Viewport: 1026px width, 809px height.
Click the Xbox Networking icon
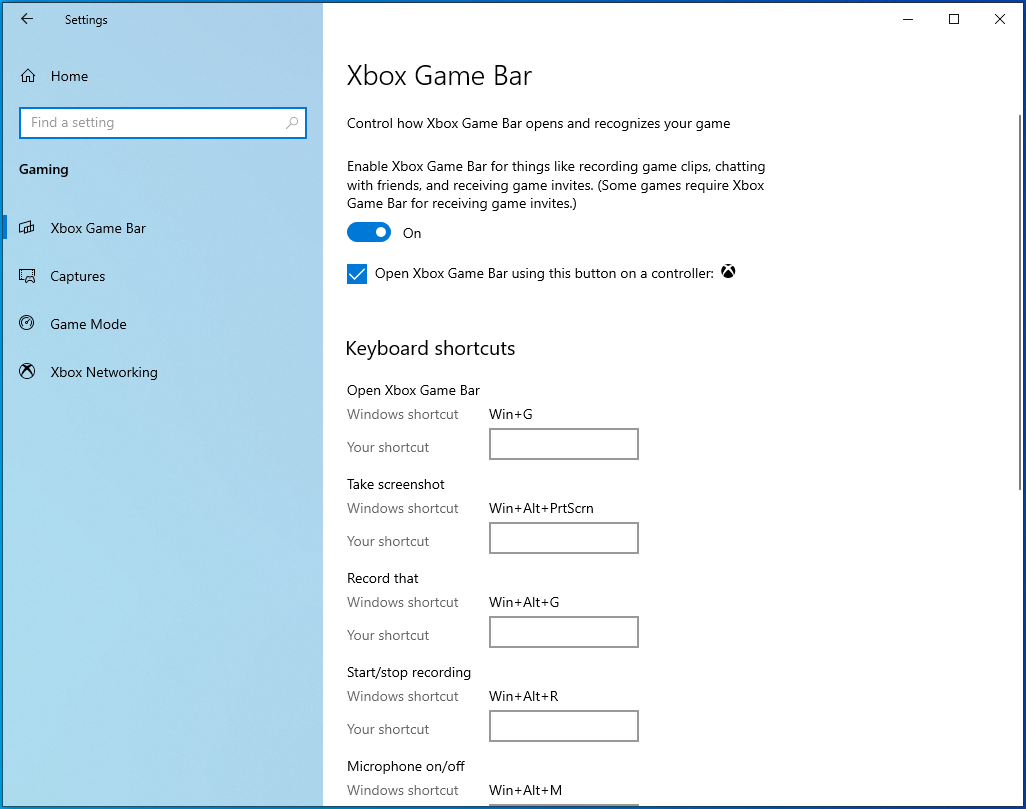tap(28, 372)
